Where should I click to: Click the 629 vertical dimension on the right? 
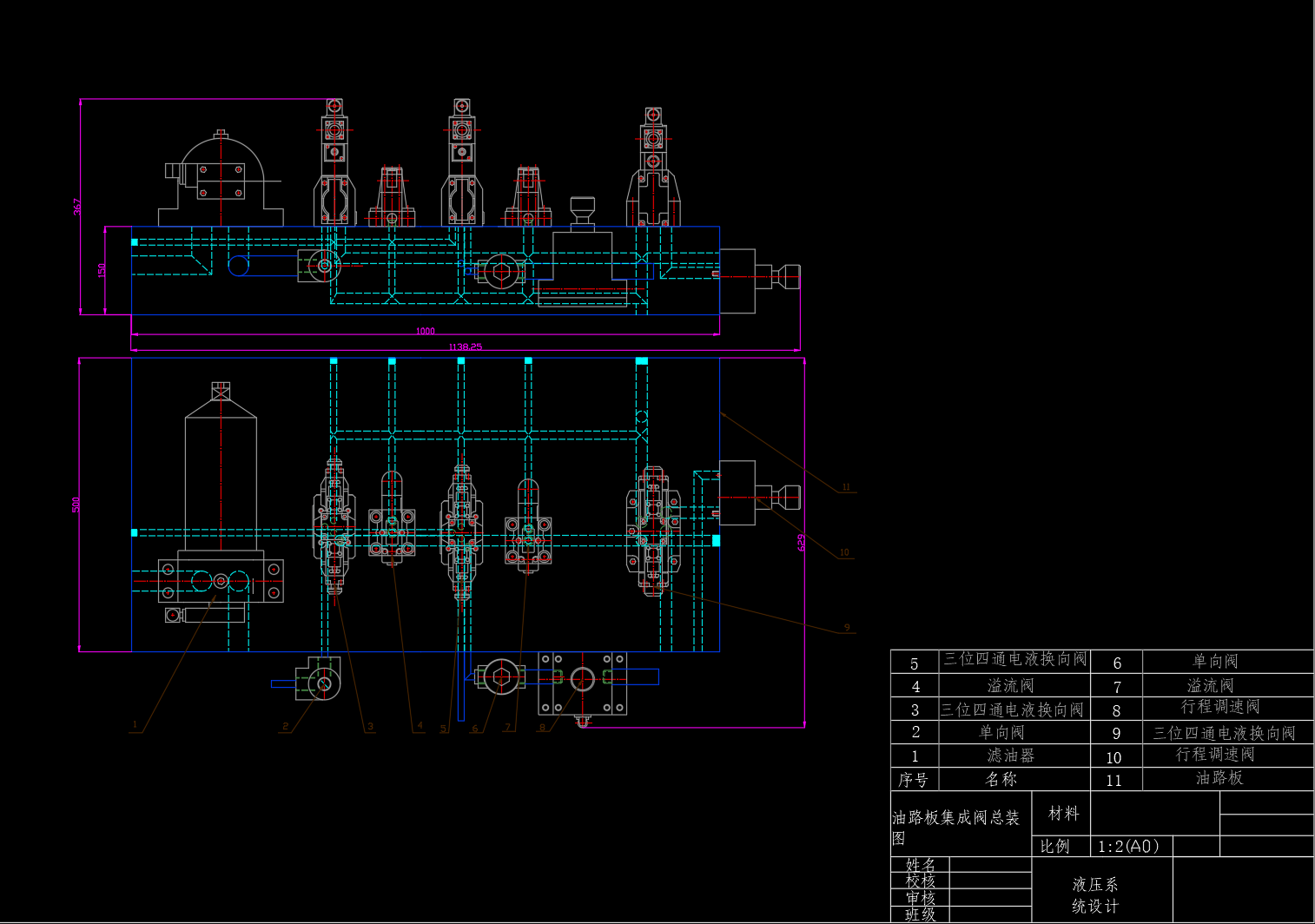[801, 543]
